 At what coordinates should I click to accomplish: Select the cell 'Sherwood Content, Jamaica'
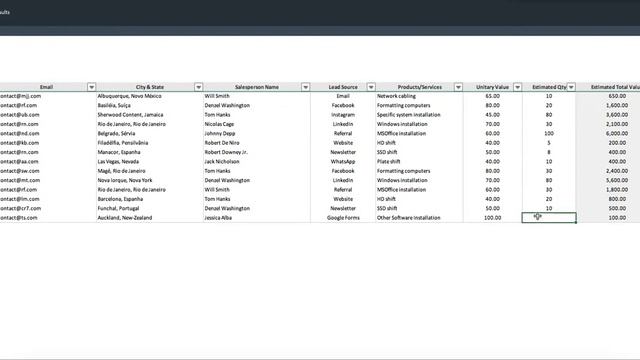click(150, 115)
